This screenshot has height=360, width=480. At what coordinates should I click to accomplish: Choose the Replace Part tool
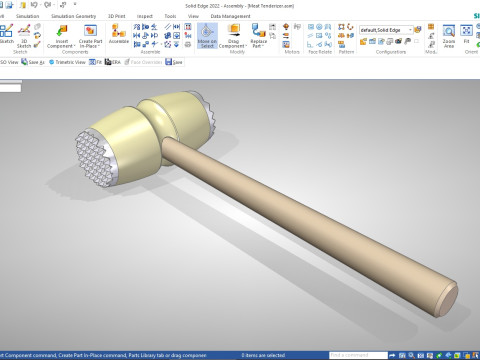click(258, 36)
